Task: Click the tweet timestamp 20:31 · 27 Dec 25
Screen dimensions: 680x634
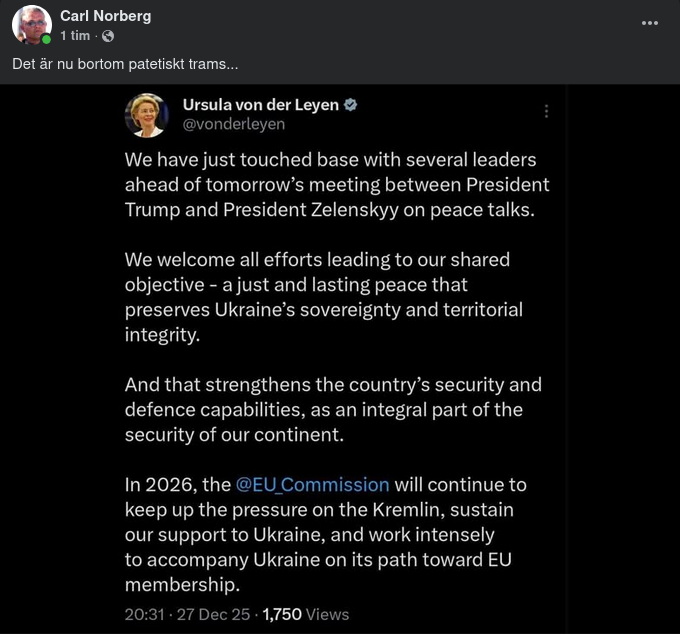Action: [188, 614]
